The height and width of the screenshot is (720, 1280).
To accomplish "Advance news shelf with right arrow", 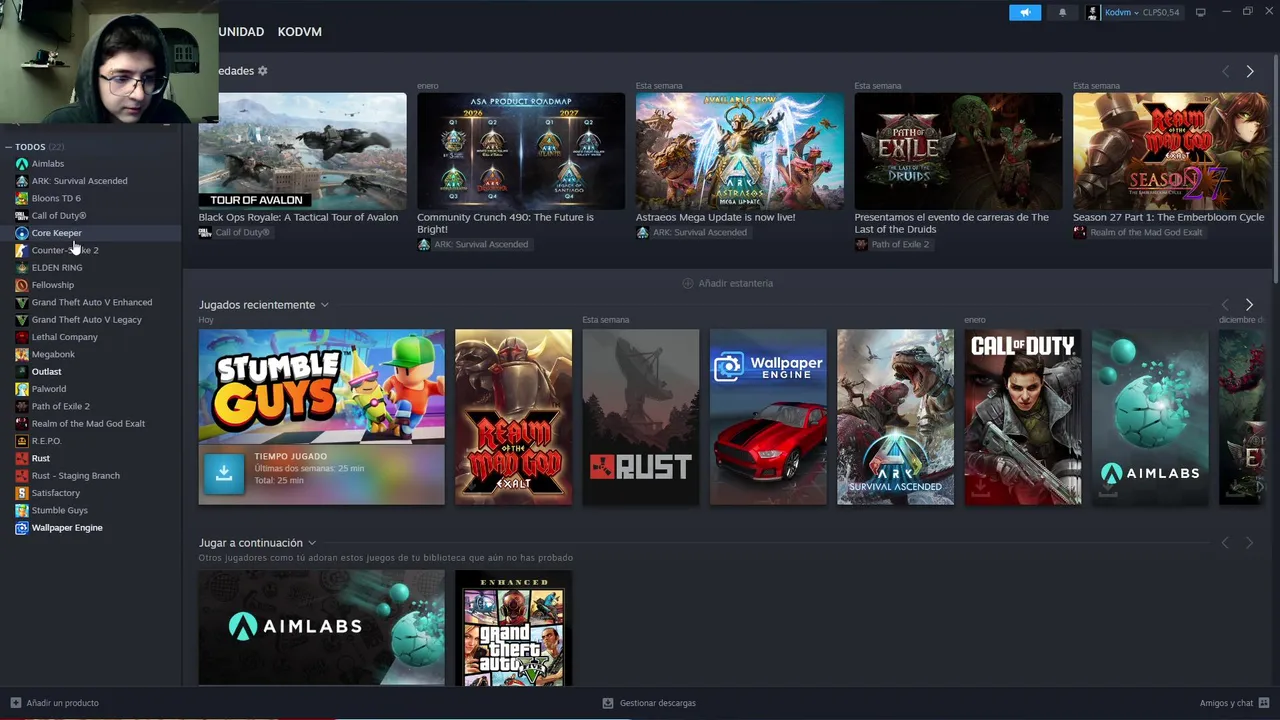I will coord(1249,71).
